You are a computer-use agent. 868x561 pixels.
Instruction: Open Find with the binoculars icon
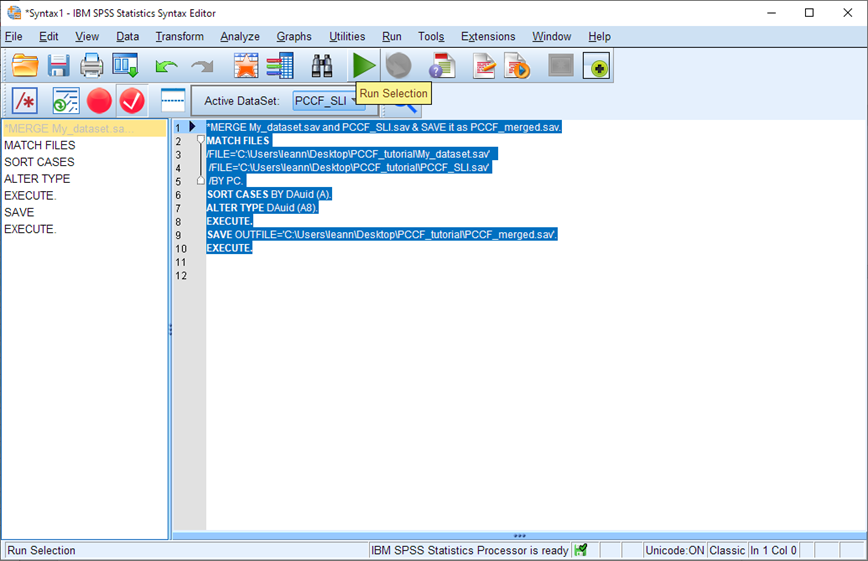(322, 66)
